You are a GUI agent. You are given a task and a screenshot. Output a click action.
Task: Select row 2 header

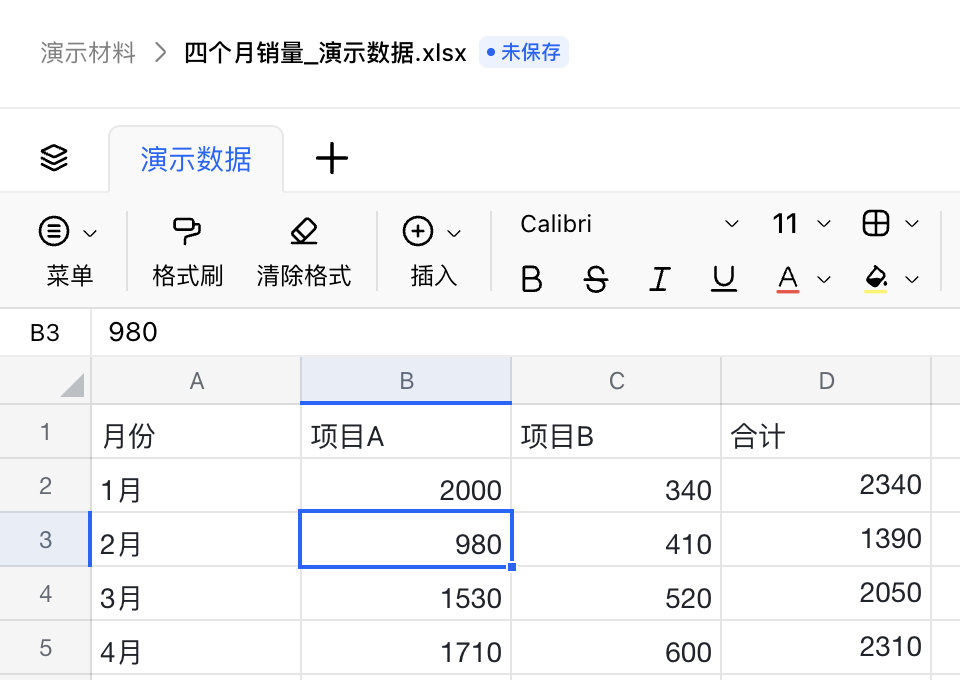[45, 485]
